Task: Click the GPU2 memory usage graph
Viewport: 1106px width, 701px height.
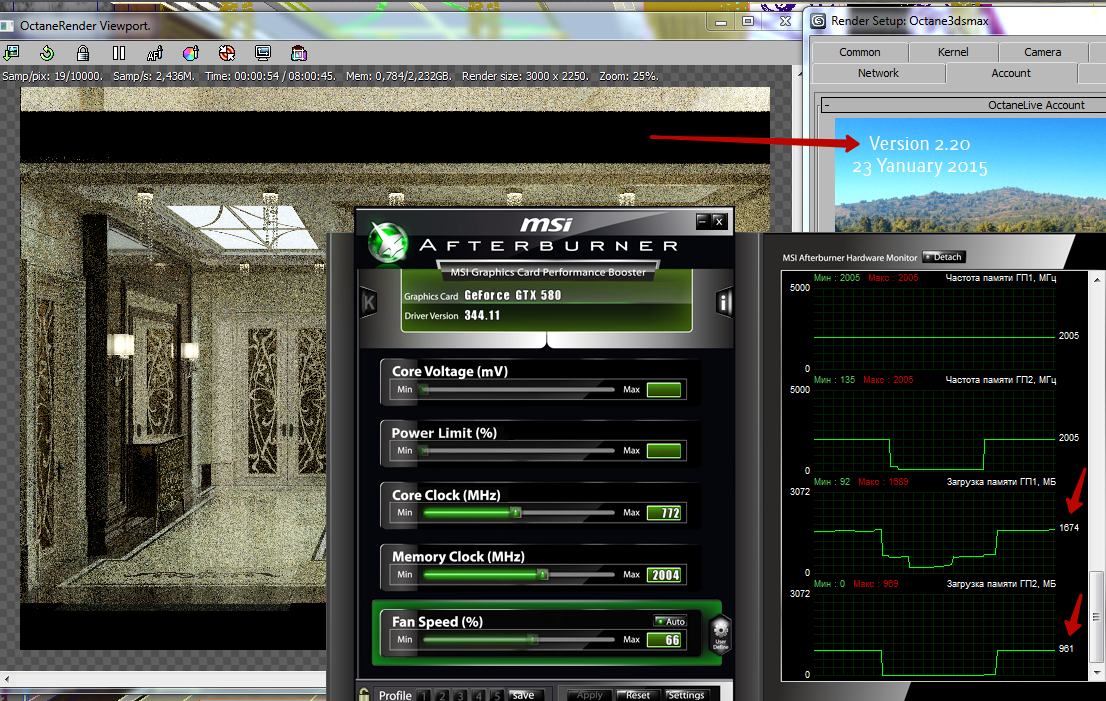Action: 935,634
